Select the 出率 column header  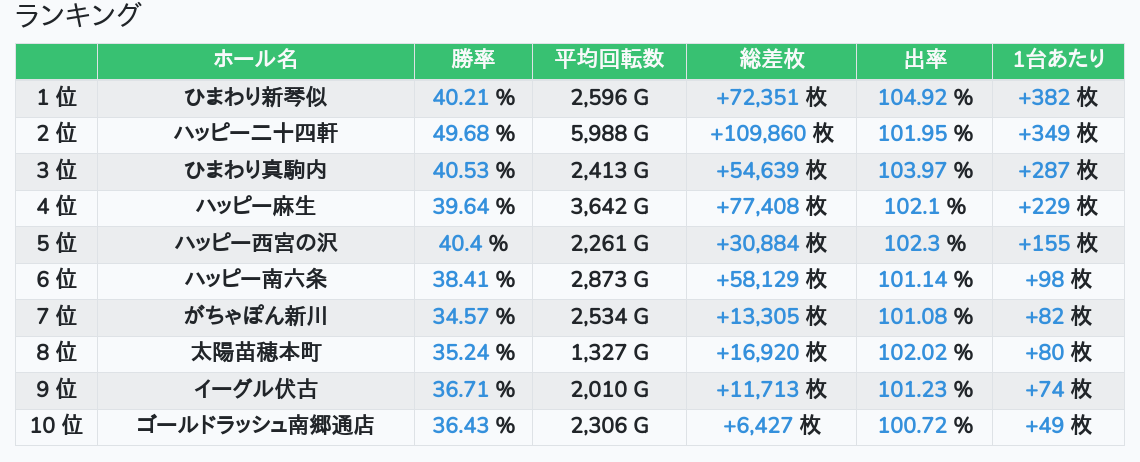coord(925,60)
